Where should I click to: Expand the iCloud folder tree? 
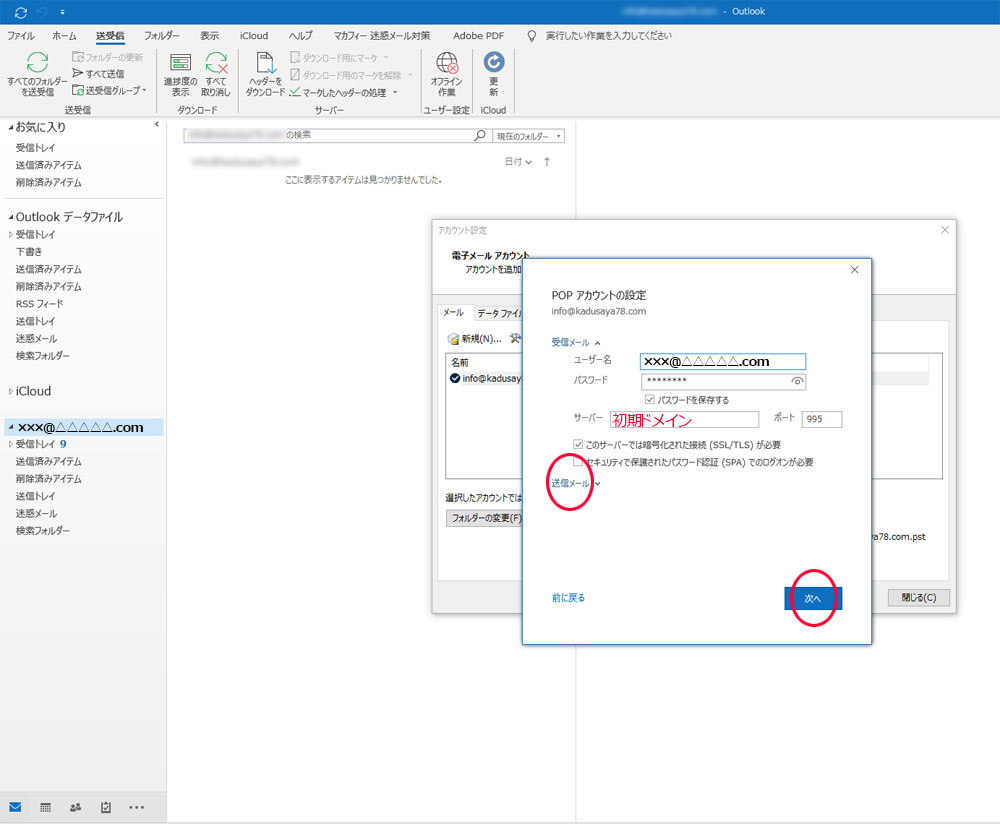(x=11, y=392)
